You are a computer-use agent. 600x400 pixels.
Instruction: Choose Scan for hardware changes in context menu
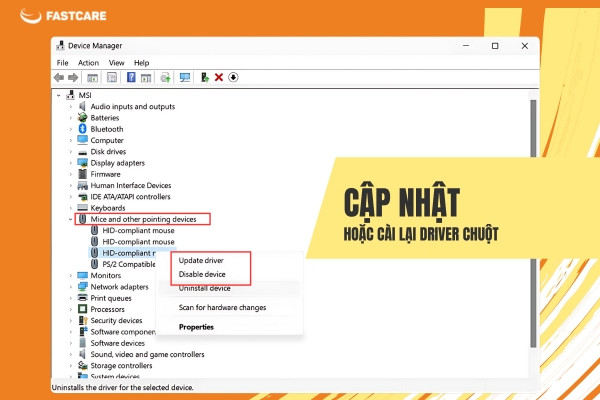[222, 307]
